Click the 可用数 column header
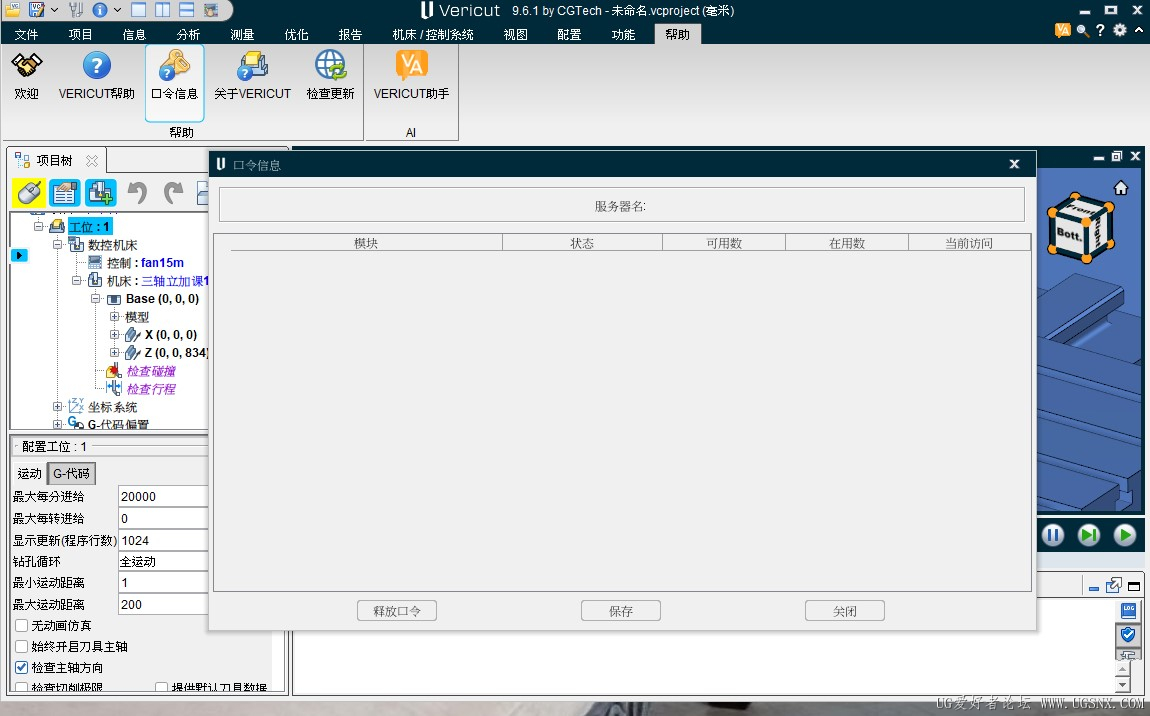The image size is (1150, 716). tap(724, 243)
